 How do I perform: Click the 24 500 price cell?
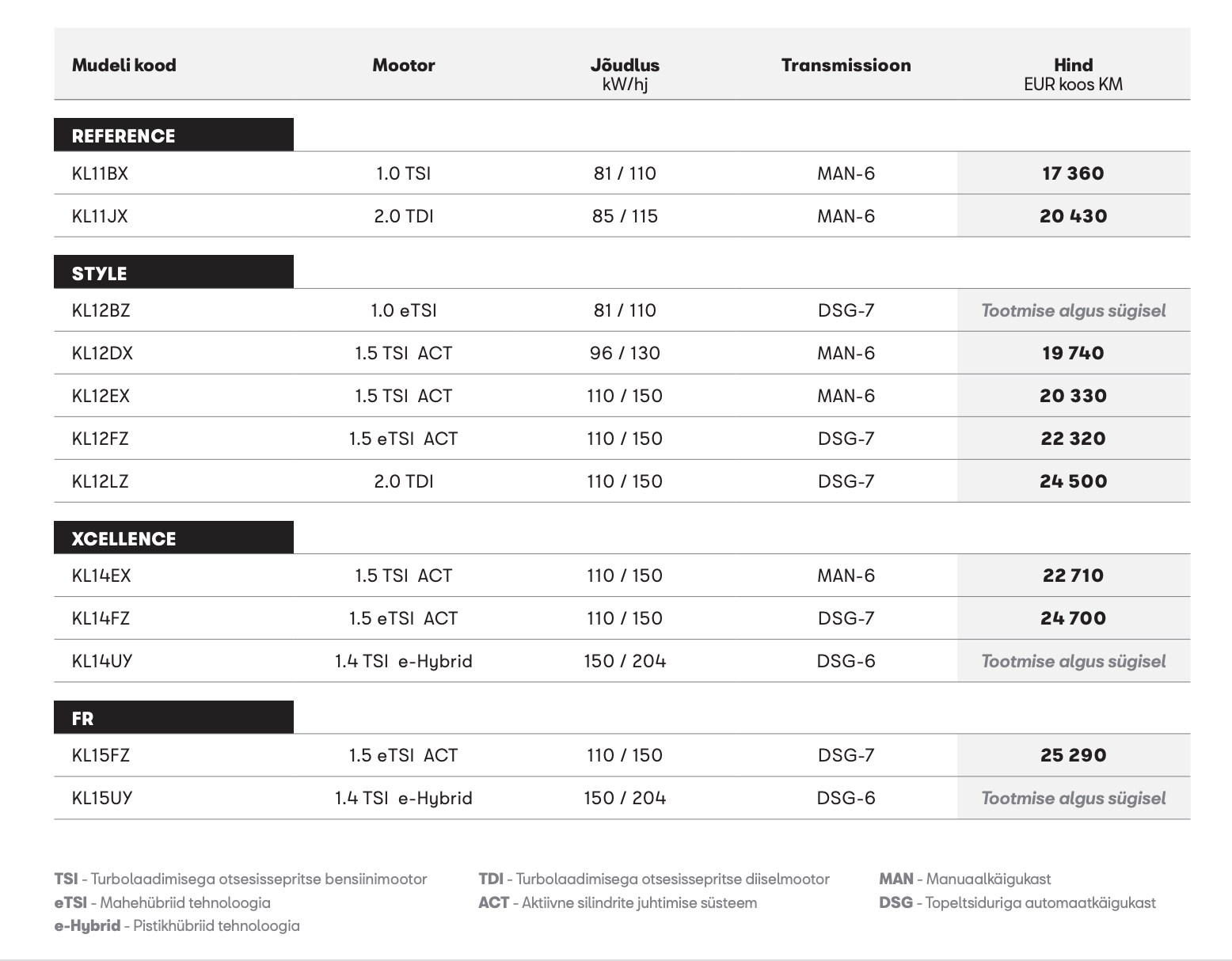coord(1073,481)
